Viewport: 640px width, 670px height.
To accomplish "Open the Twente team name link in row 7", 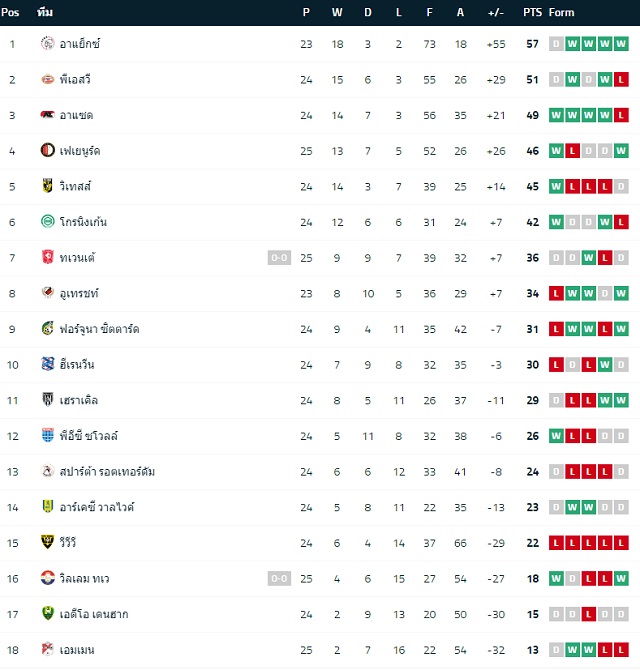I will click(x=77, y=258).
